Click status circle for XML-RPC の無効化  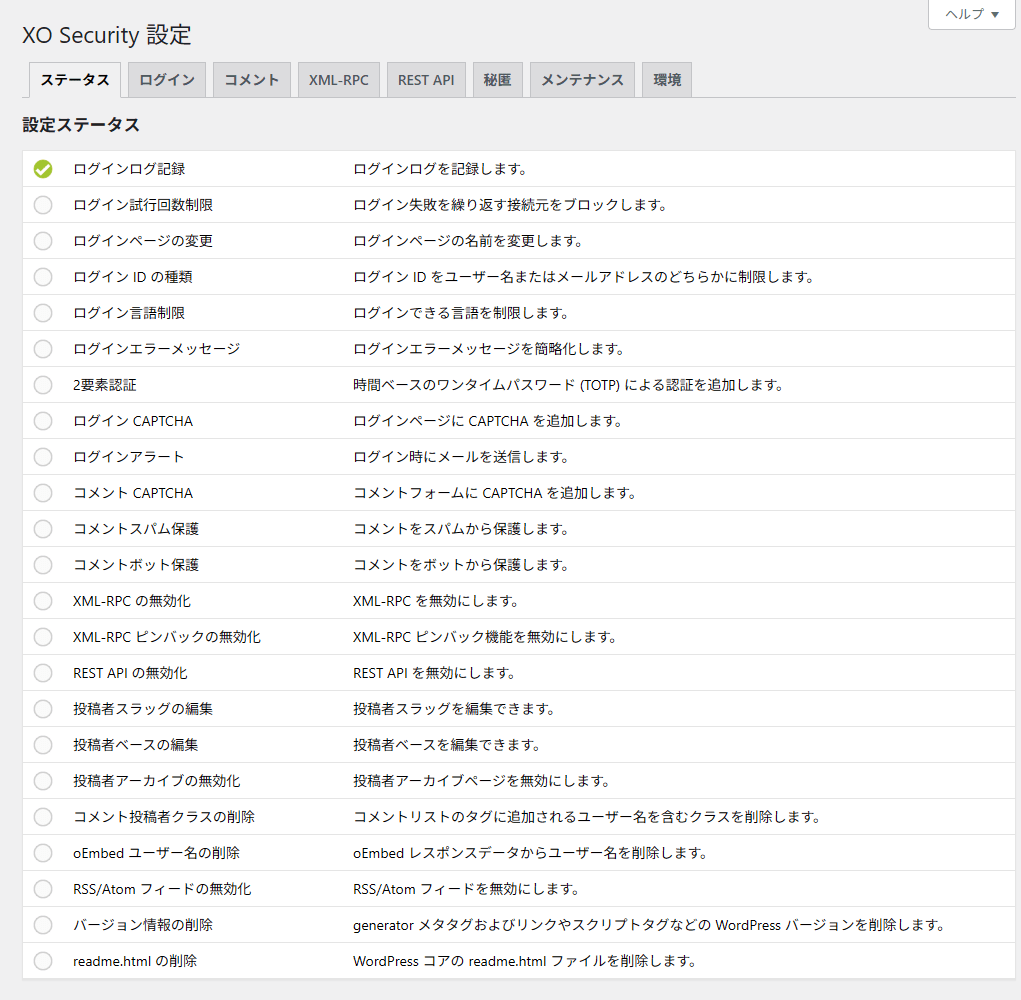tap(43, 601)
